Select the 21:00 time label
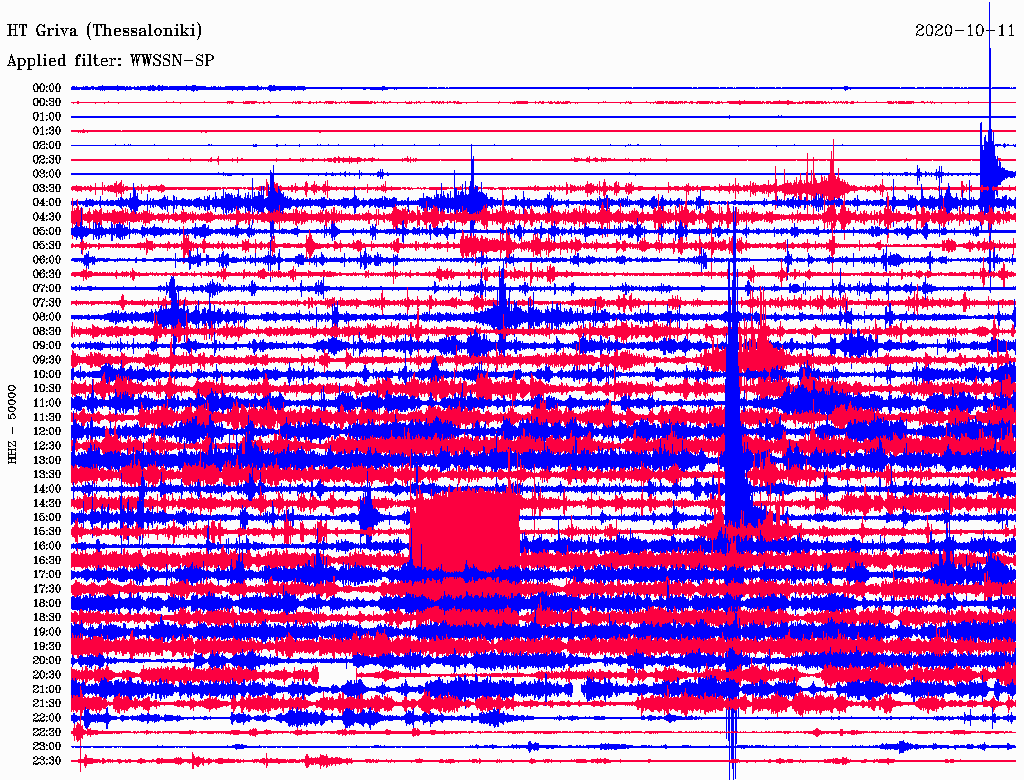 [x=47, y=689]
